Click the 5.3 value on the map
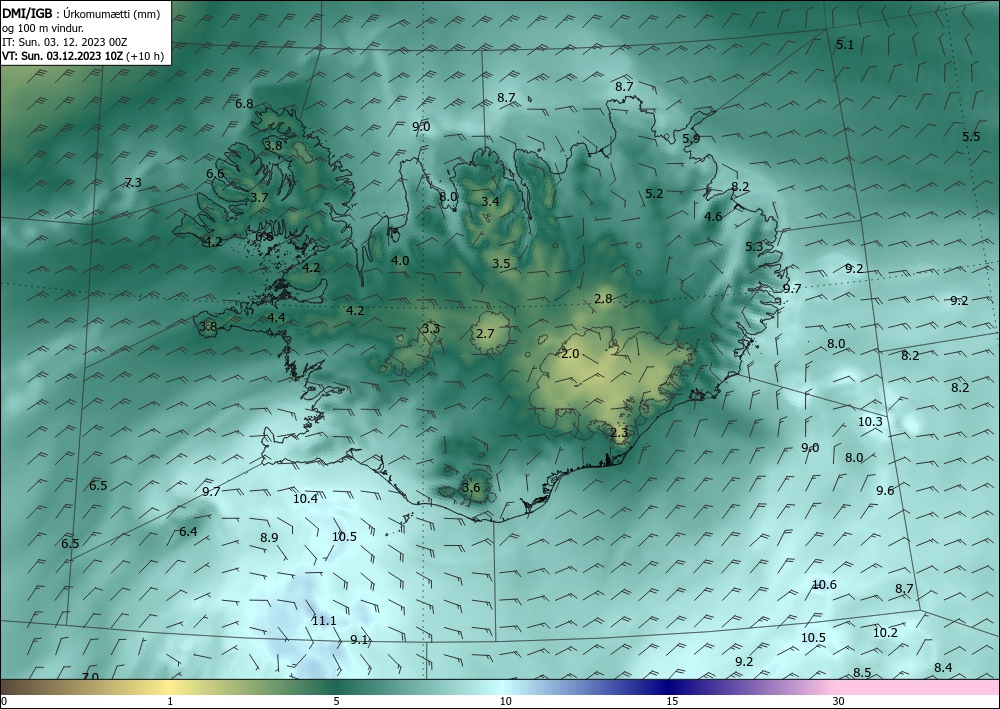 tap(754, 247)
